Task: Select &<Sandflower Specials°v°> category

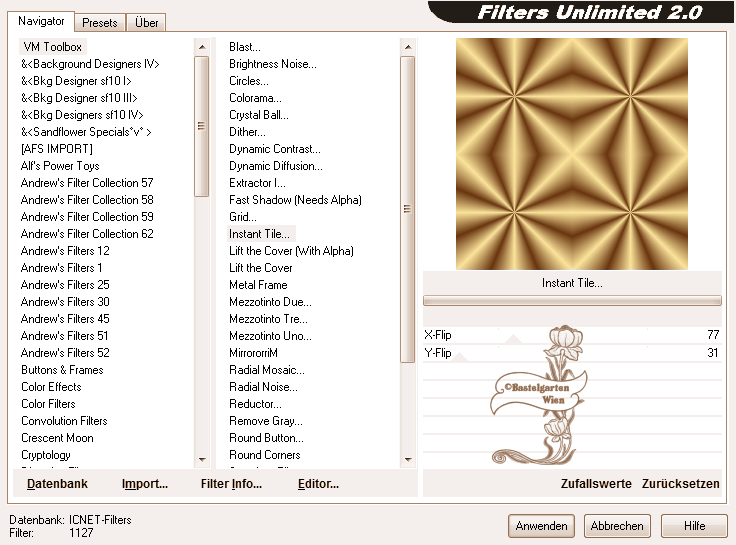Action: [x=86, y=132]
